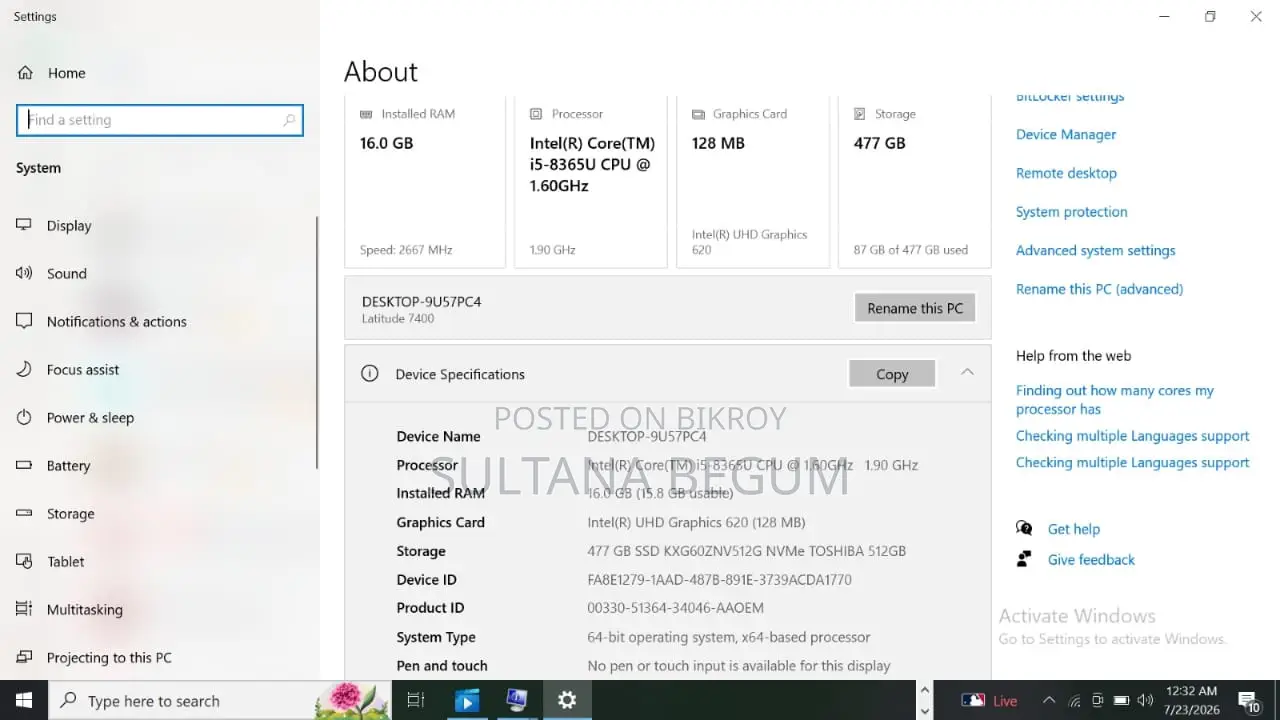
Task: Open Give feedback link
Action: pyautogui.click(x=1091, y=560)
